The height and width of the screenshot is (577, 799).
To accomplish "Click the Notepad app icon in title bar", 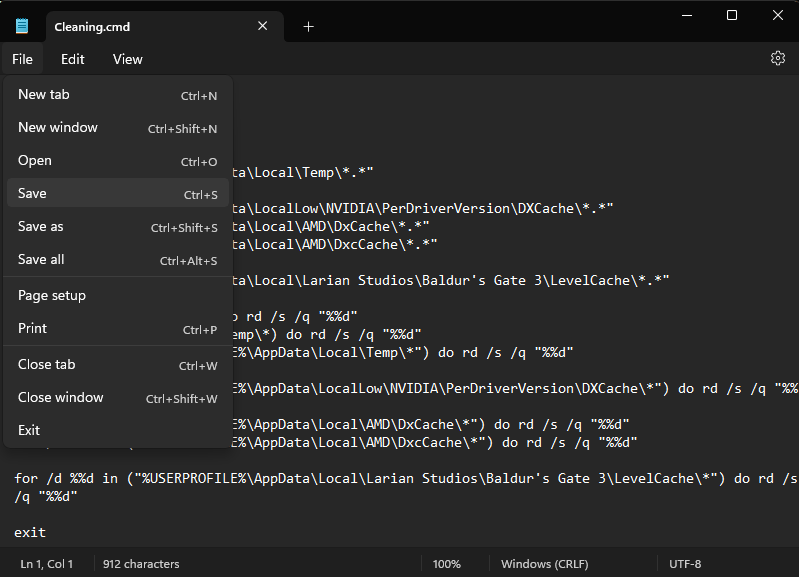I will (22, 26).
